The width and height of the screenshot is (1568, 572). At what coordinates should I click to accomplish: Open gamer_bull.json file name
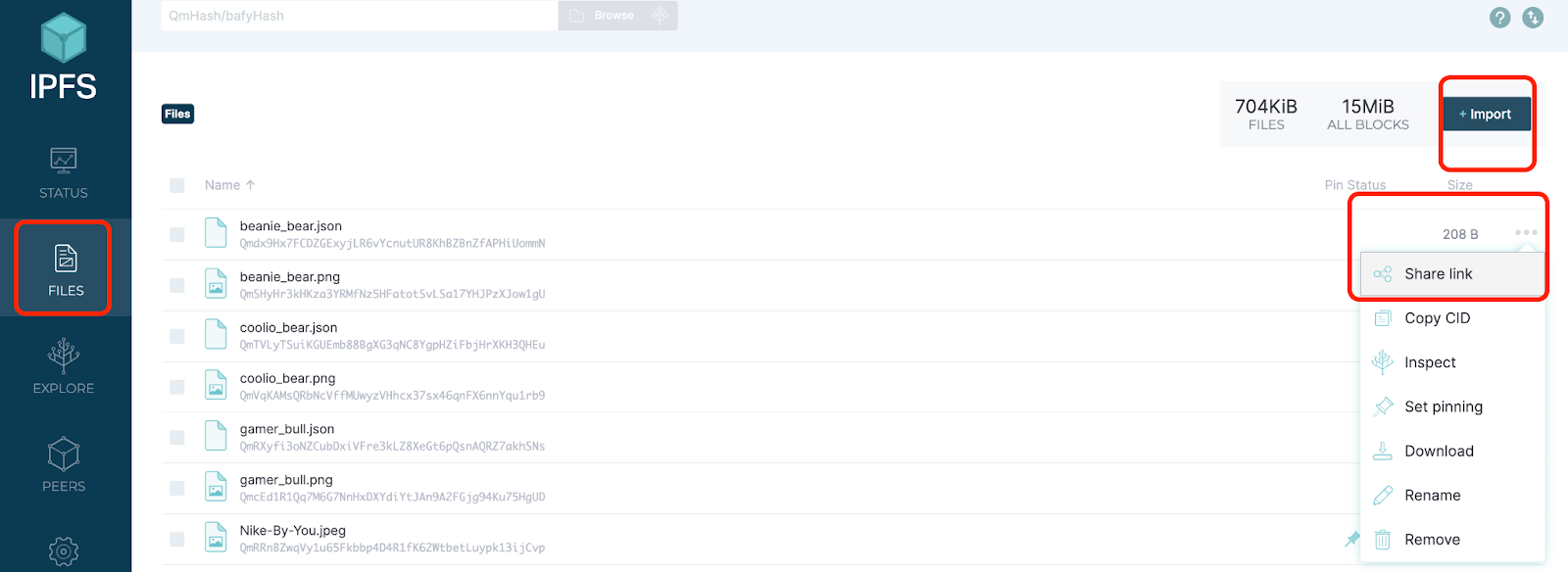(x=287, y=429)
